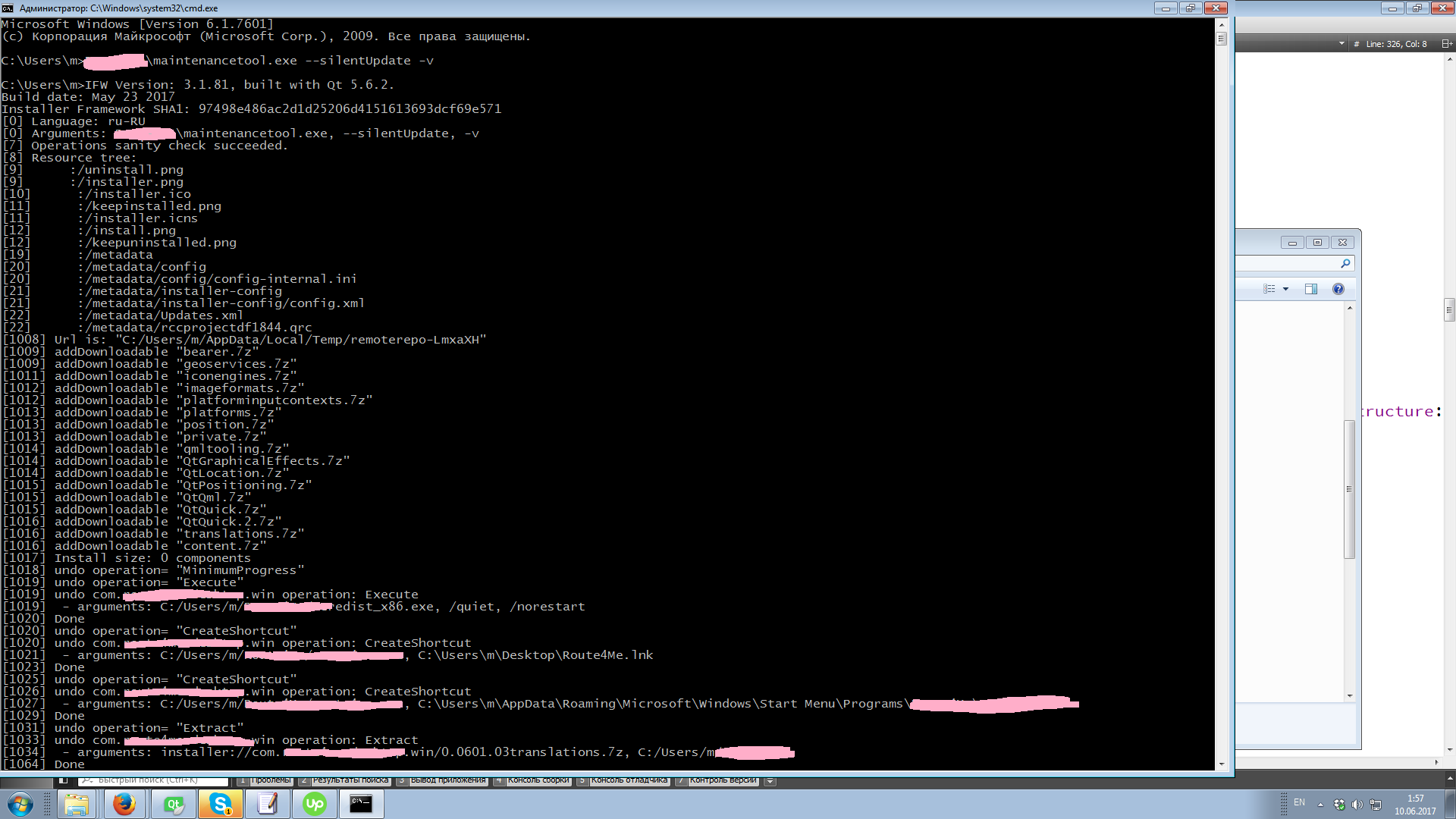Open the clock showing 1:57
The width and height of the screenshot is (1456, 819).
pos(1415,805)
